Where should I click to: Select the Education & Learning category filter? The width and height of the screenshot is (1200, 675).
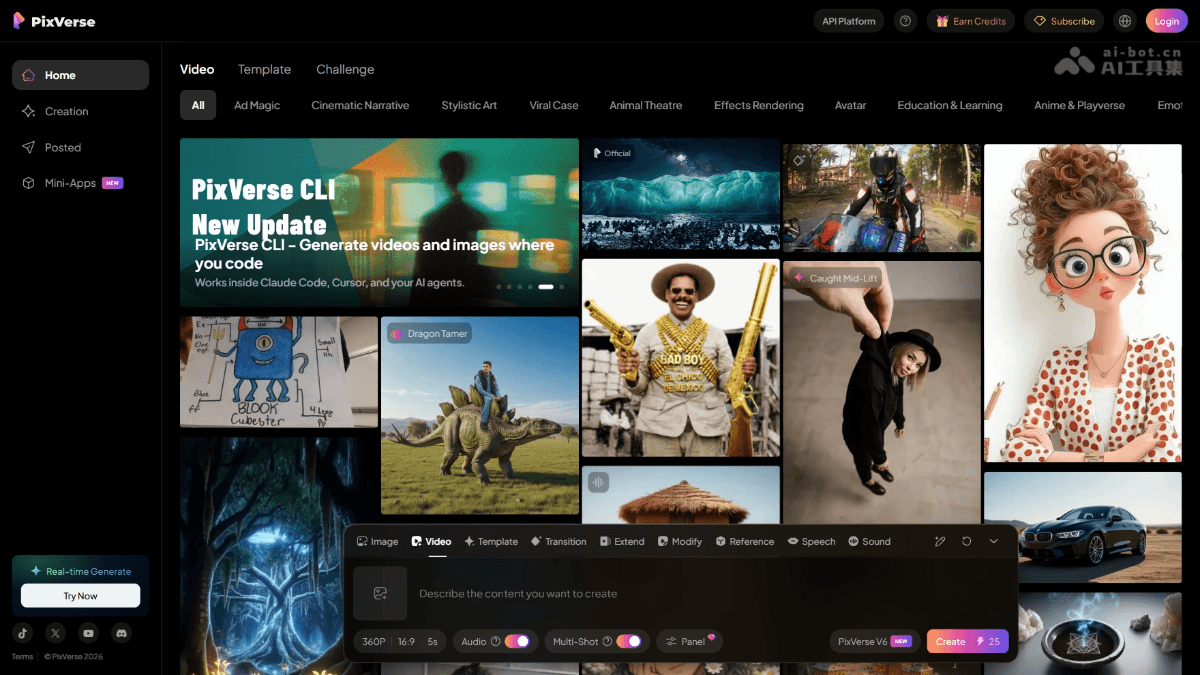950,105
